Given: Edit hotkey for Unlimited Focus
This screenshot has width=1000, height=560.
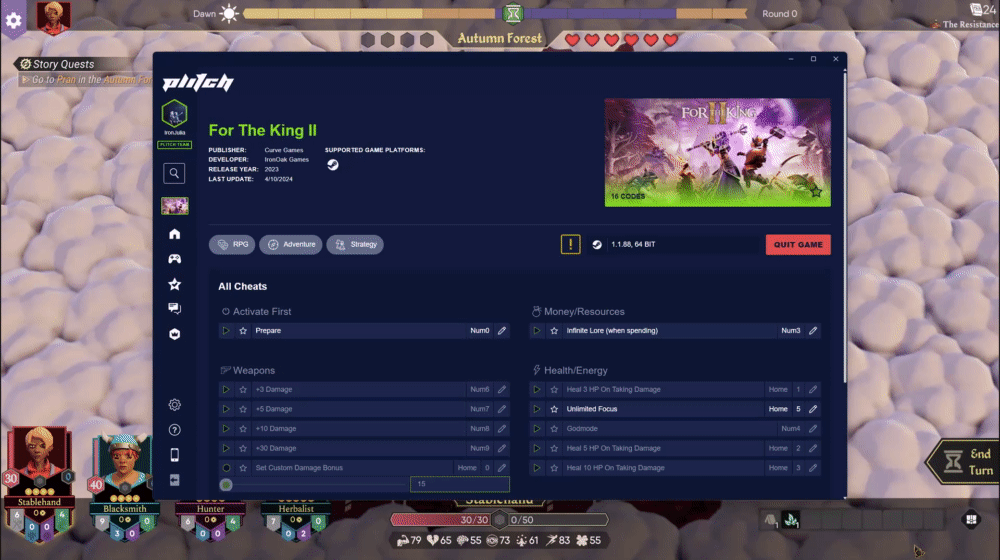Looking at the screenshot, I should (812, 409).
